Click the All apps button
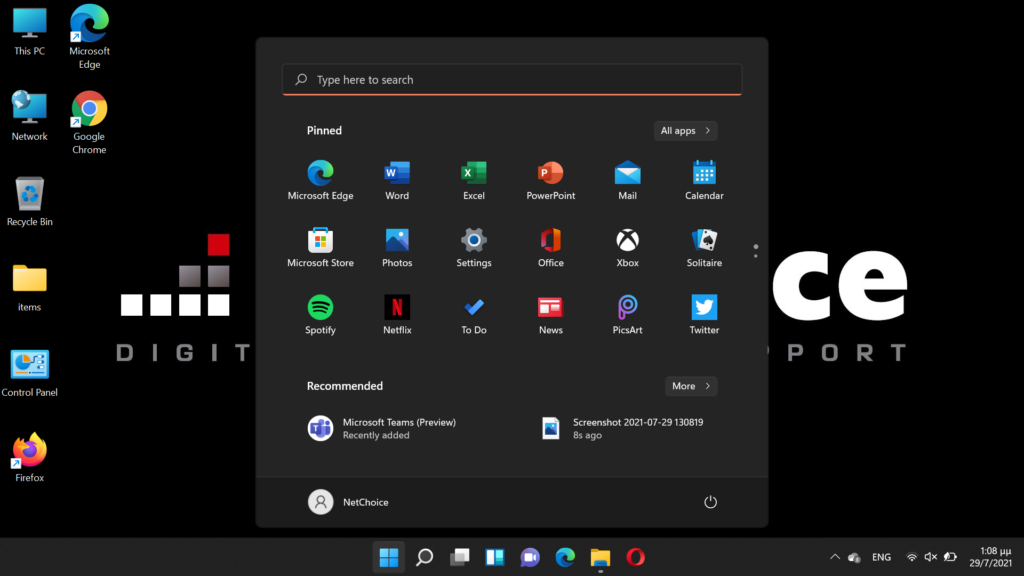Viewport: 1024px width, 576px height. point(685,131)
